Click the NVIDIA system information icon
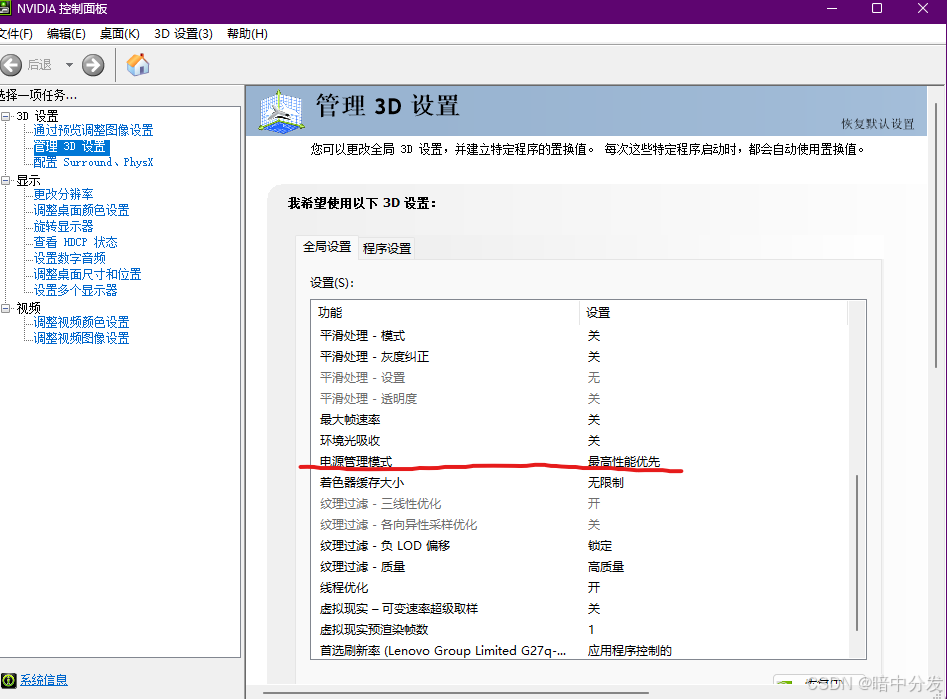947x699 pixels. coord(8,680)
